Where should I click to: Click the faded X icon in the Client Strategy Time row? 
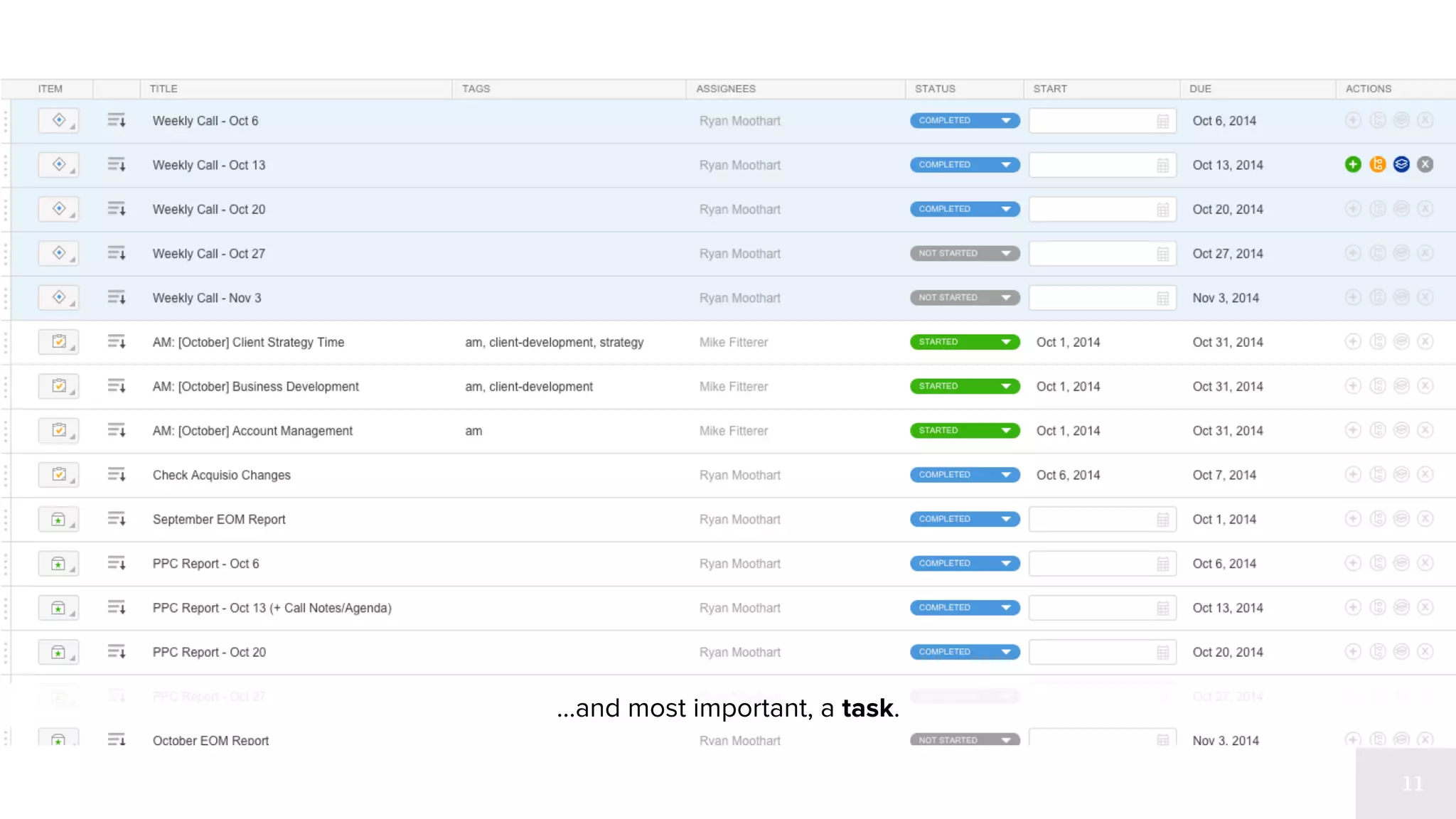(1425, 342)
